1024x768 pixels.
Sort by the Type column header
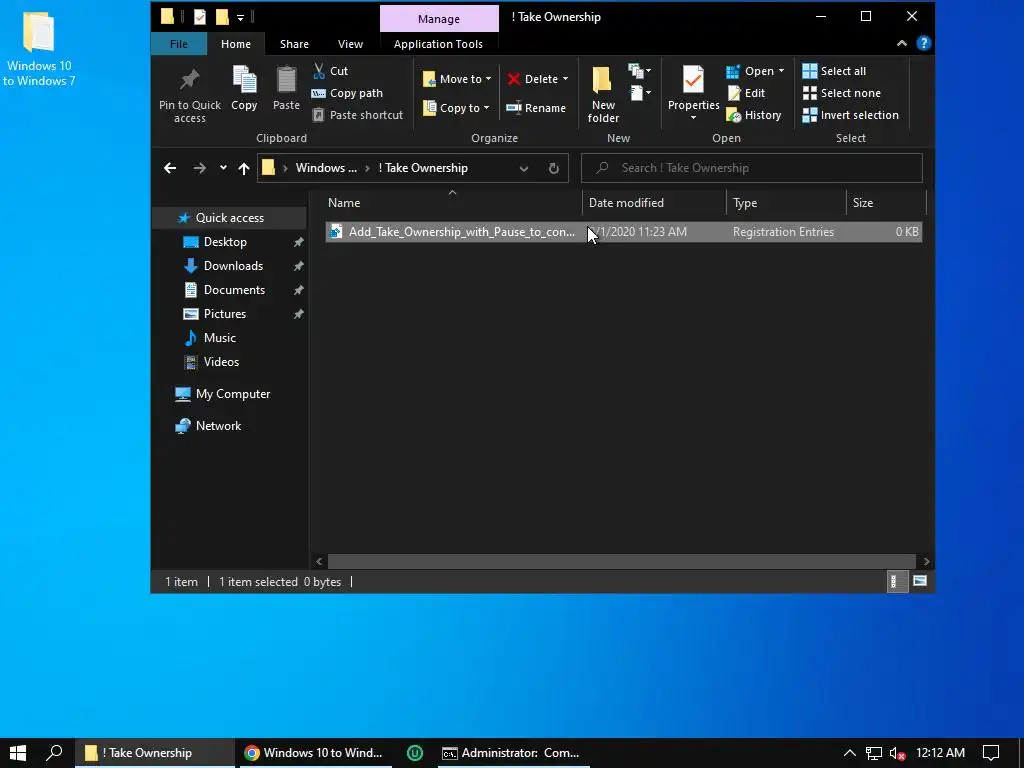click(x=786, y=202)
